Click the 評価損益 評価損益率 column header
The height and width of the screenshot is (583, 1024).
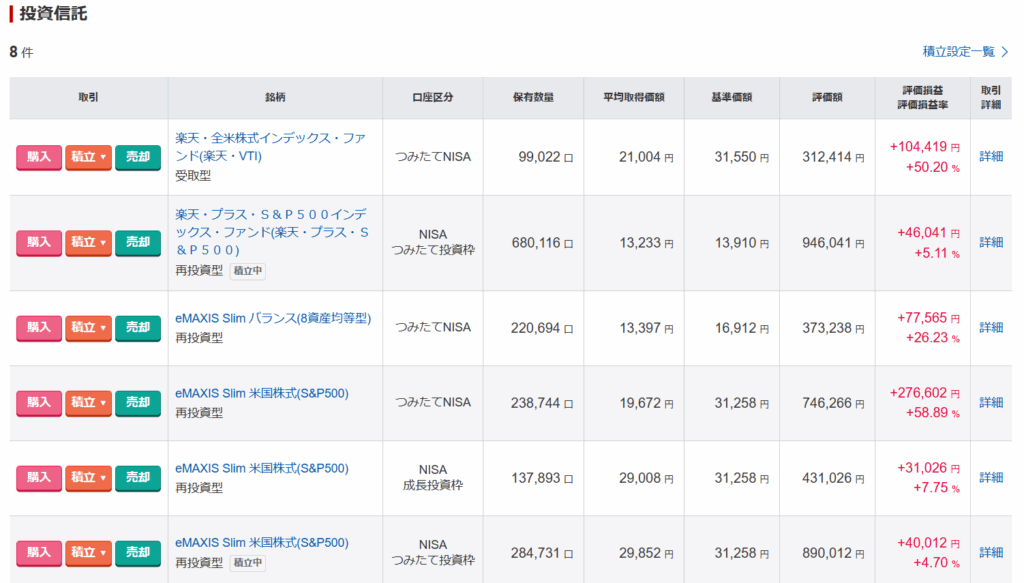(x=922, y=97)
